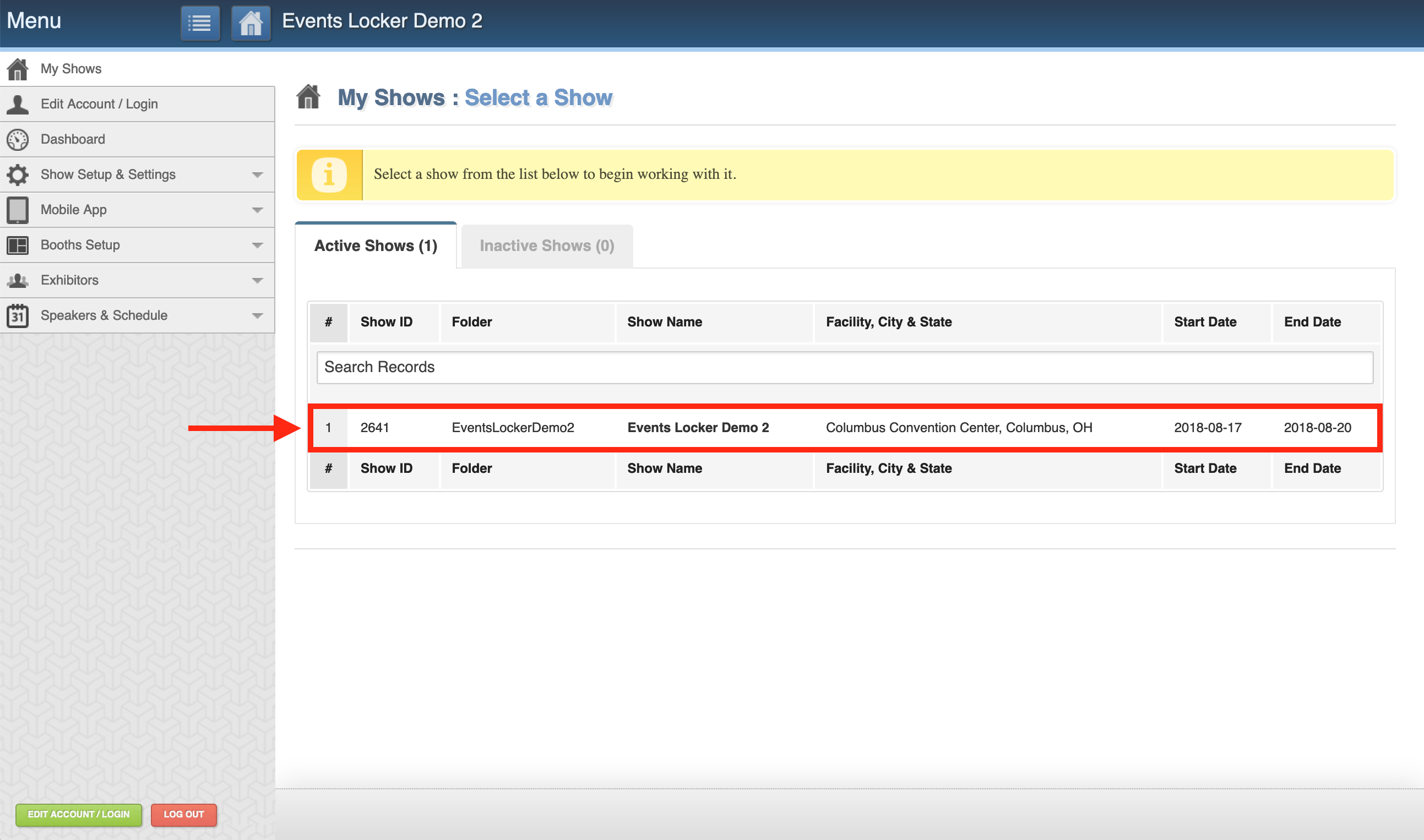The height and width of the screenshot is (840, 1424).
Task: Click the Show Setup gear icon
Action: point(18,174)
